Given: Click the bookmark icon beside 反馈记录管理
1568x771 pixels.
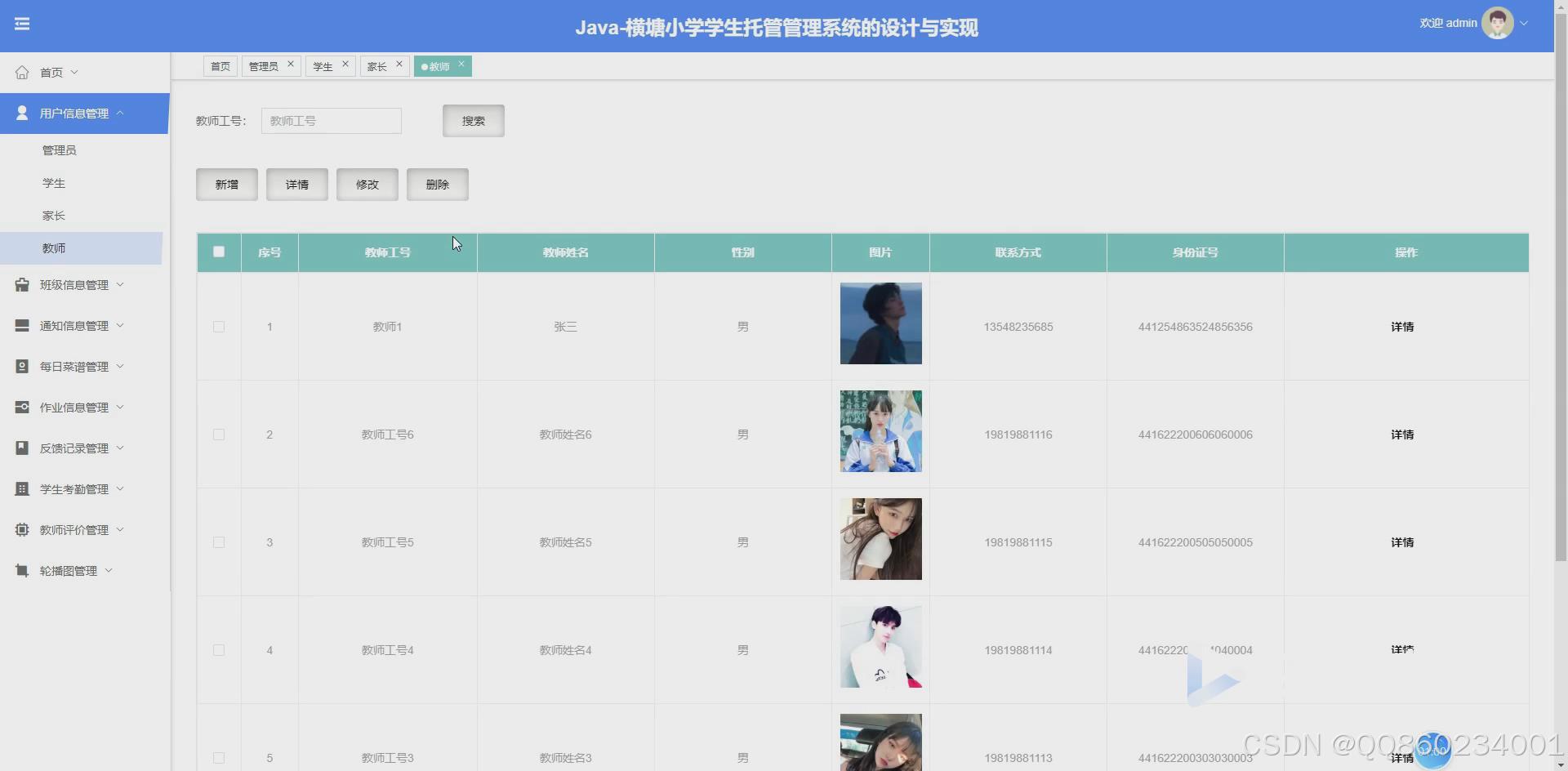Looking at the screenshot, I should [x=22, y=448].
